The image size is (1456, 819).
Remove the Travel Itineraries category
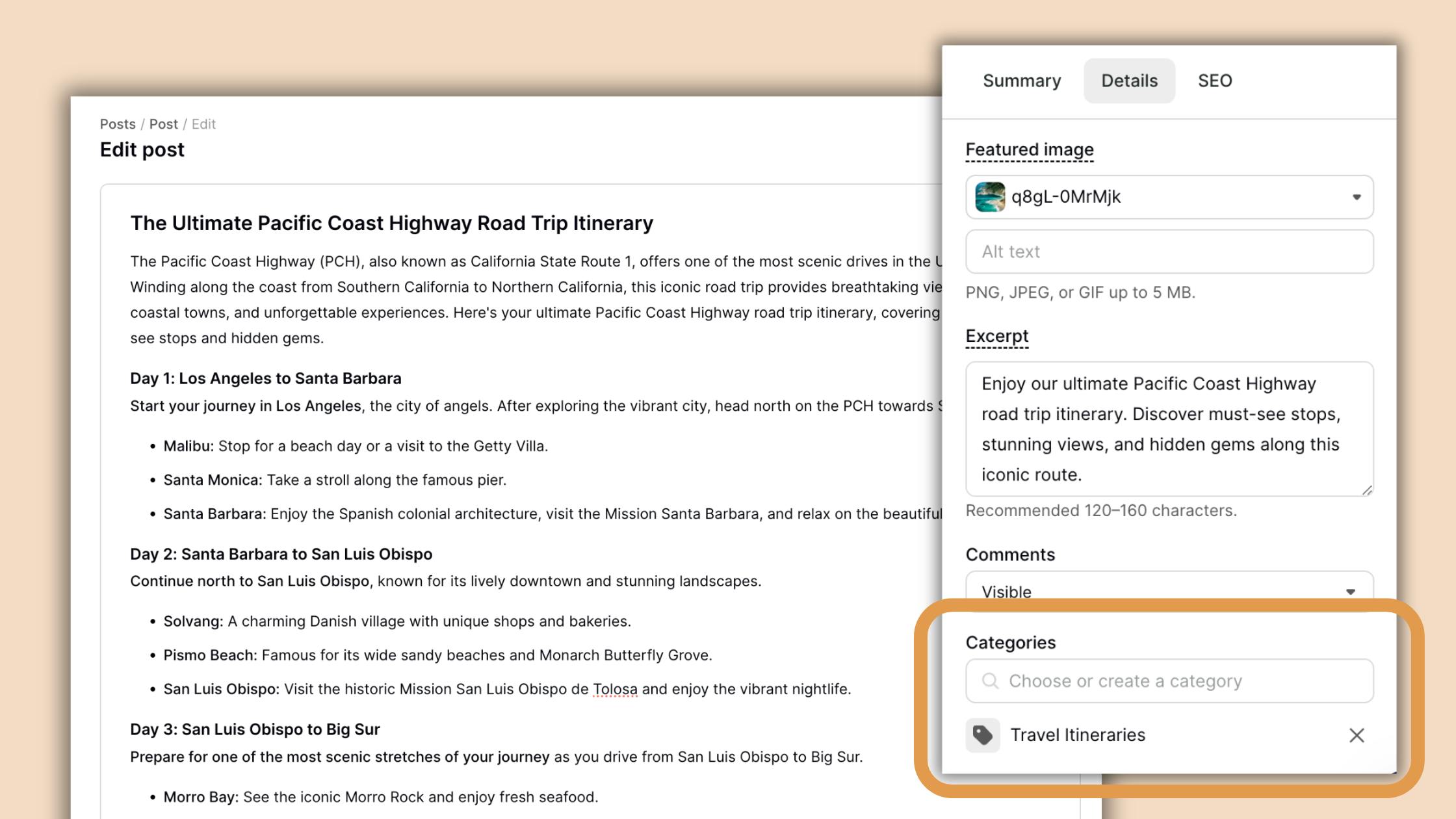(1356, 735)
